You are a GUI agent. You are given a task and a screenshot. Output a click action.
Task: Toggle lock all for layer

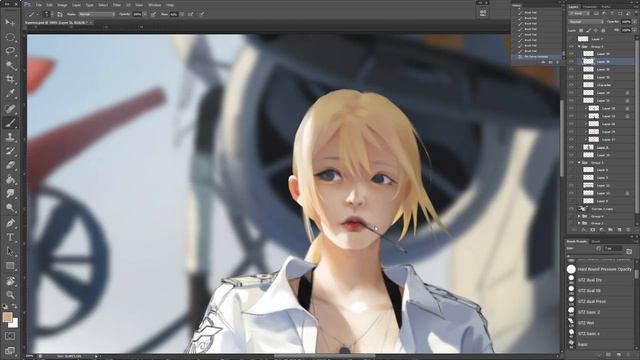pos(603,30)
